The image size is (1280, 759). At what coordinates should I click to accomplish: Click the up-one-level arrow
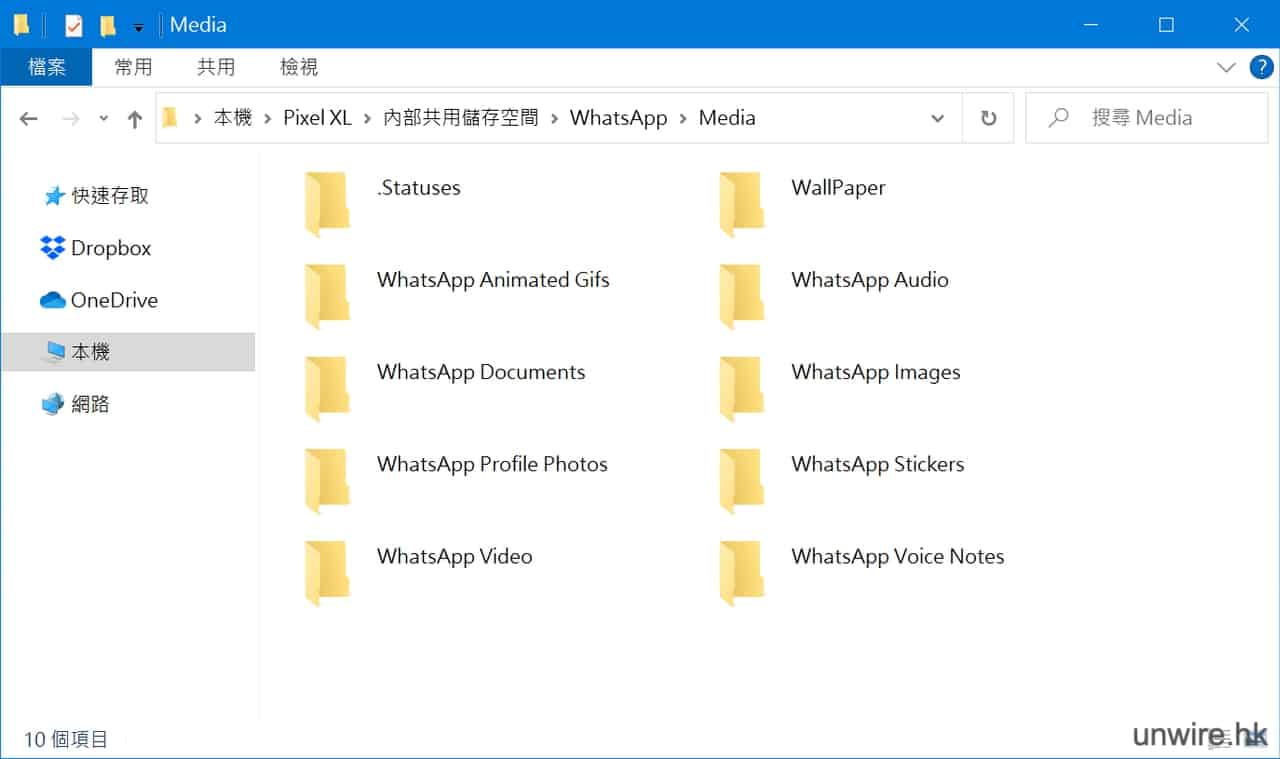(135, 117)
